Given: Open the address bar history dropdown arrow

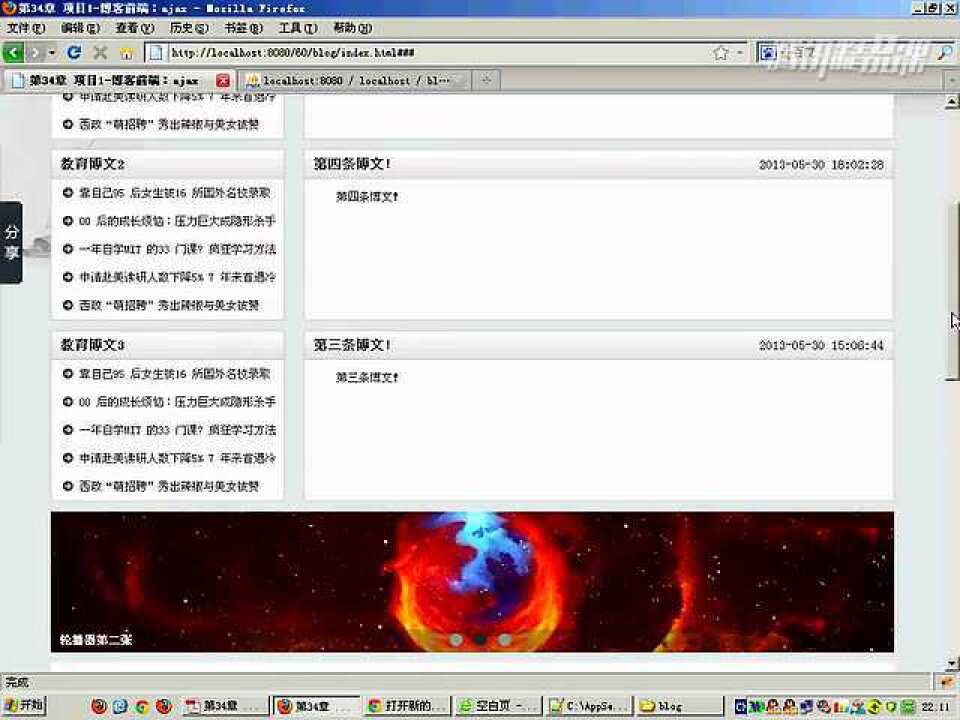Looking at the screenshot, I should (x=740, y=53).
